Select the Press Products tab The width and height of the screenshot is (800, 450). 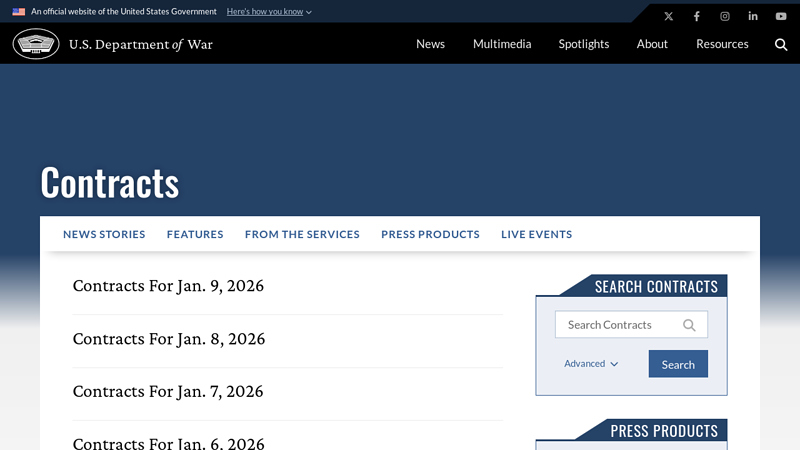click(x=430, y=234)
